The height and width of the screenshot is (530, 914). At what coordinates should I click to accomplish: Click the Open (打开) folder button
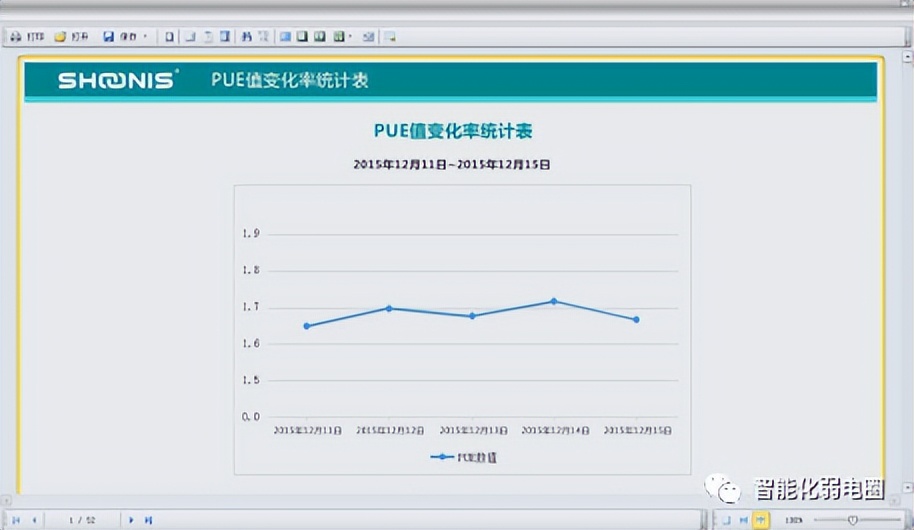click(x=71, y=37)
